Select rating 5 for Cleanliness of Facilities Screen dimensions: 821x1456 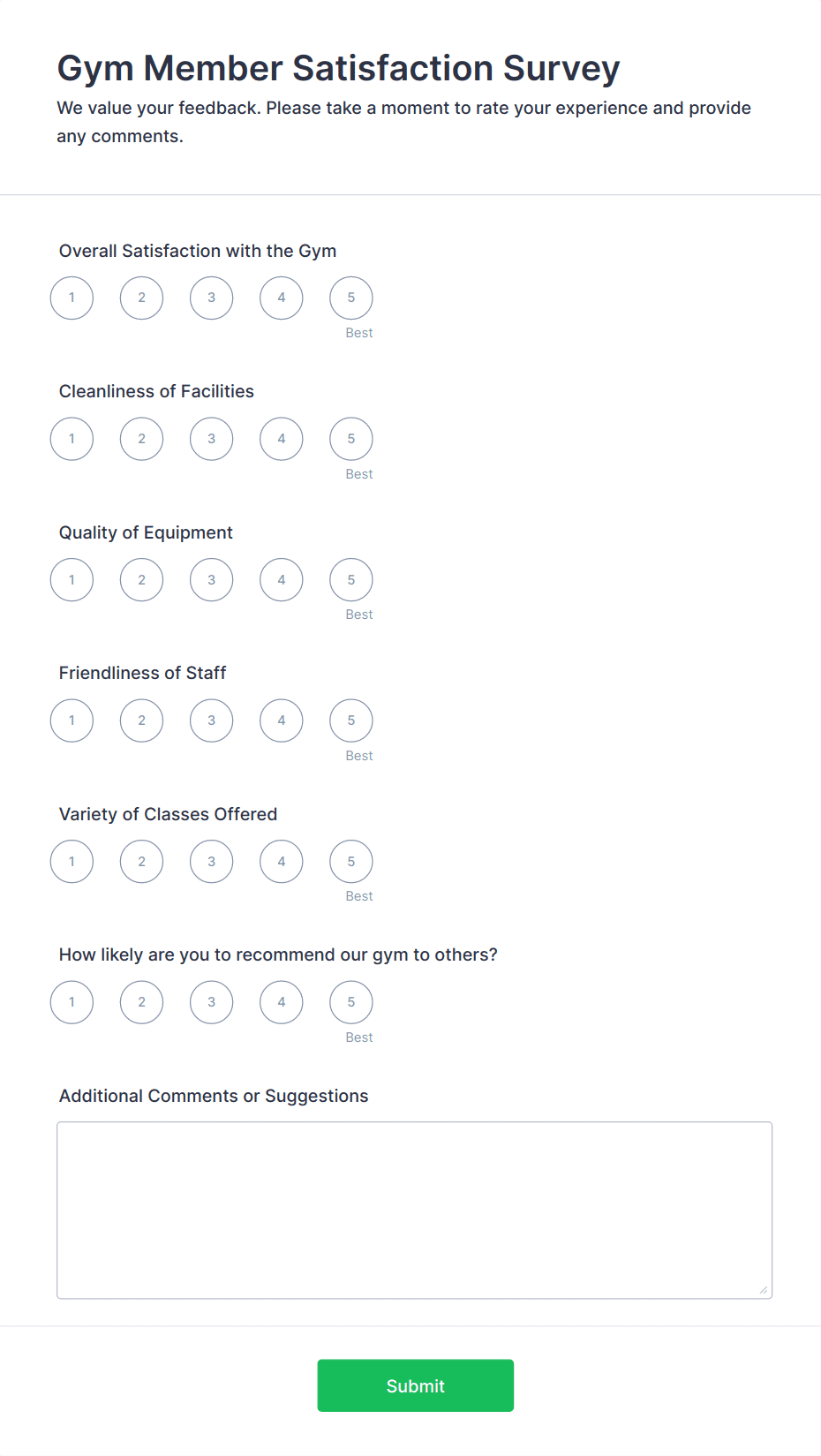350,438
